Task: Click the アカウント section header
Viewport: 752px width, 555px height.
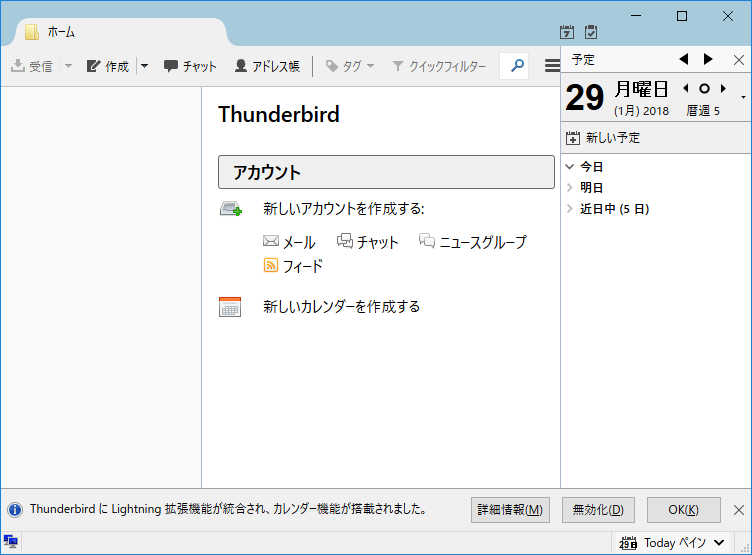Action: click(386, 172)
